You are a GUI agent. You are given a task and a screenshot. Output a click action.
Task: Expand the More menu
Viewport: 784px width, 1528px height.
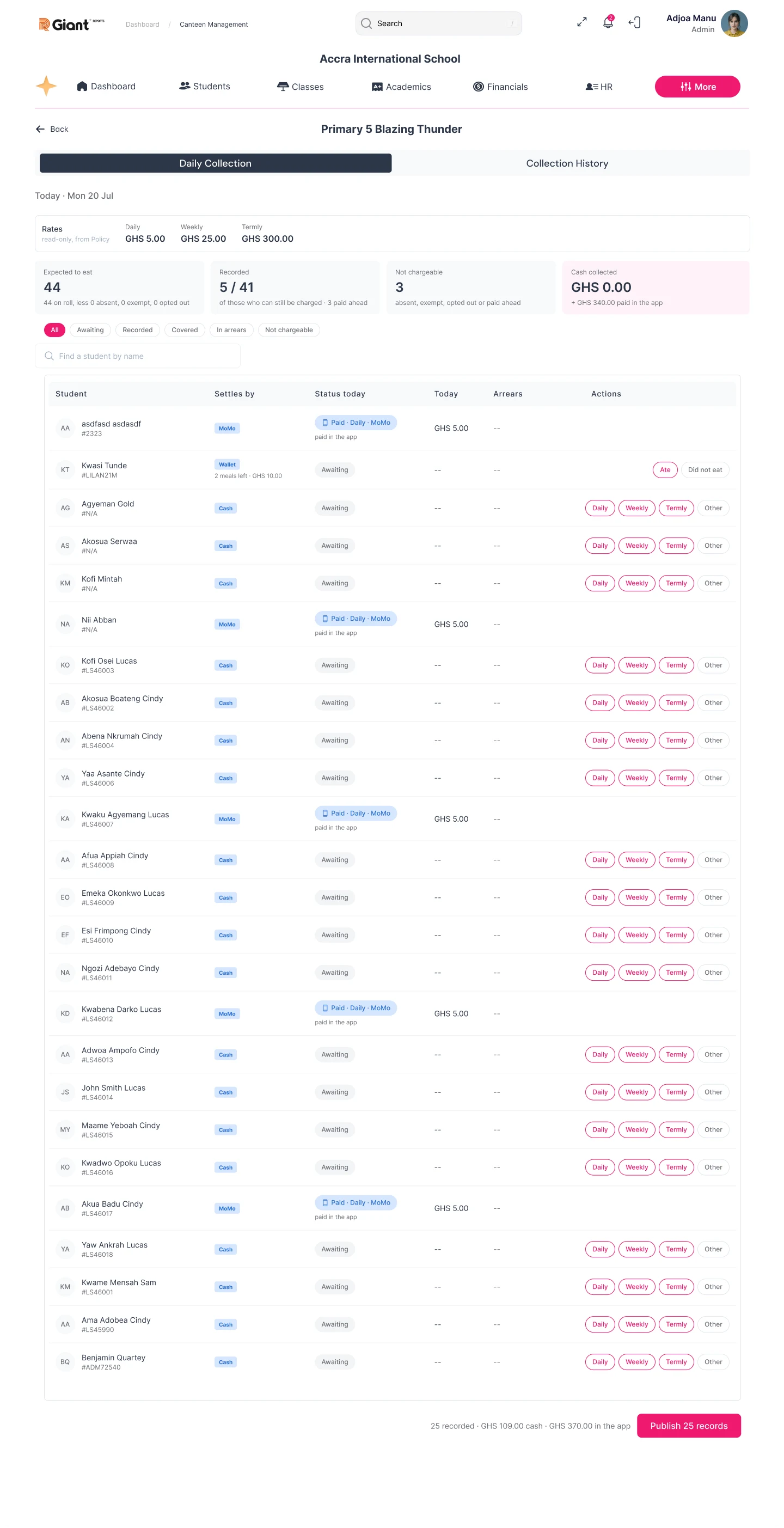[x=697, y=87]
